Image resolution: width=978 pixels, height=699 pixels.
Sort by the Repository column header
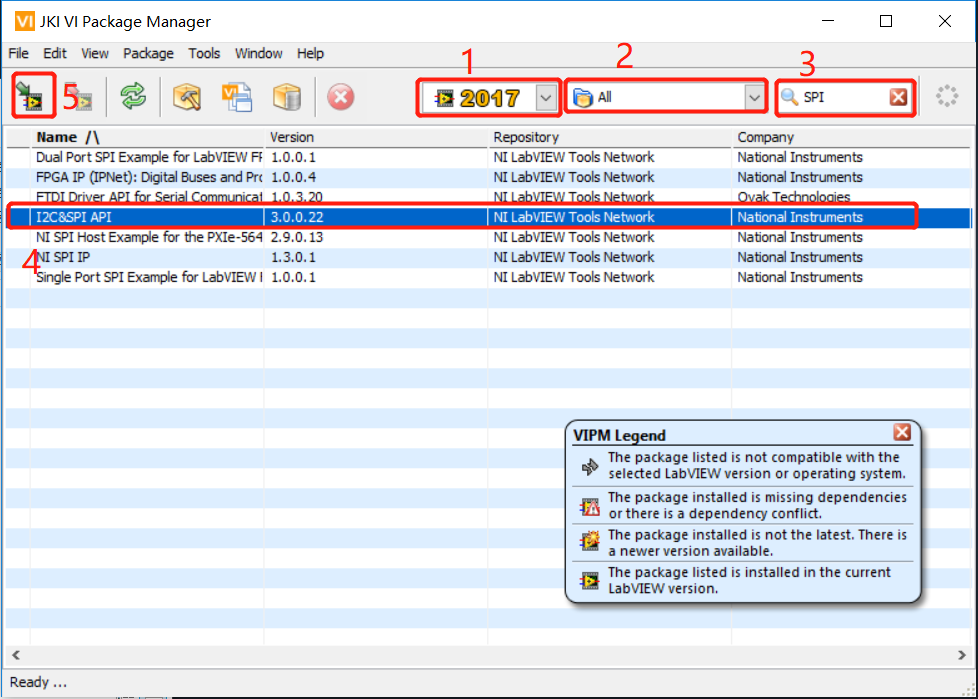[609, 137]
